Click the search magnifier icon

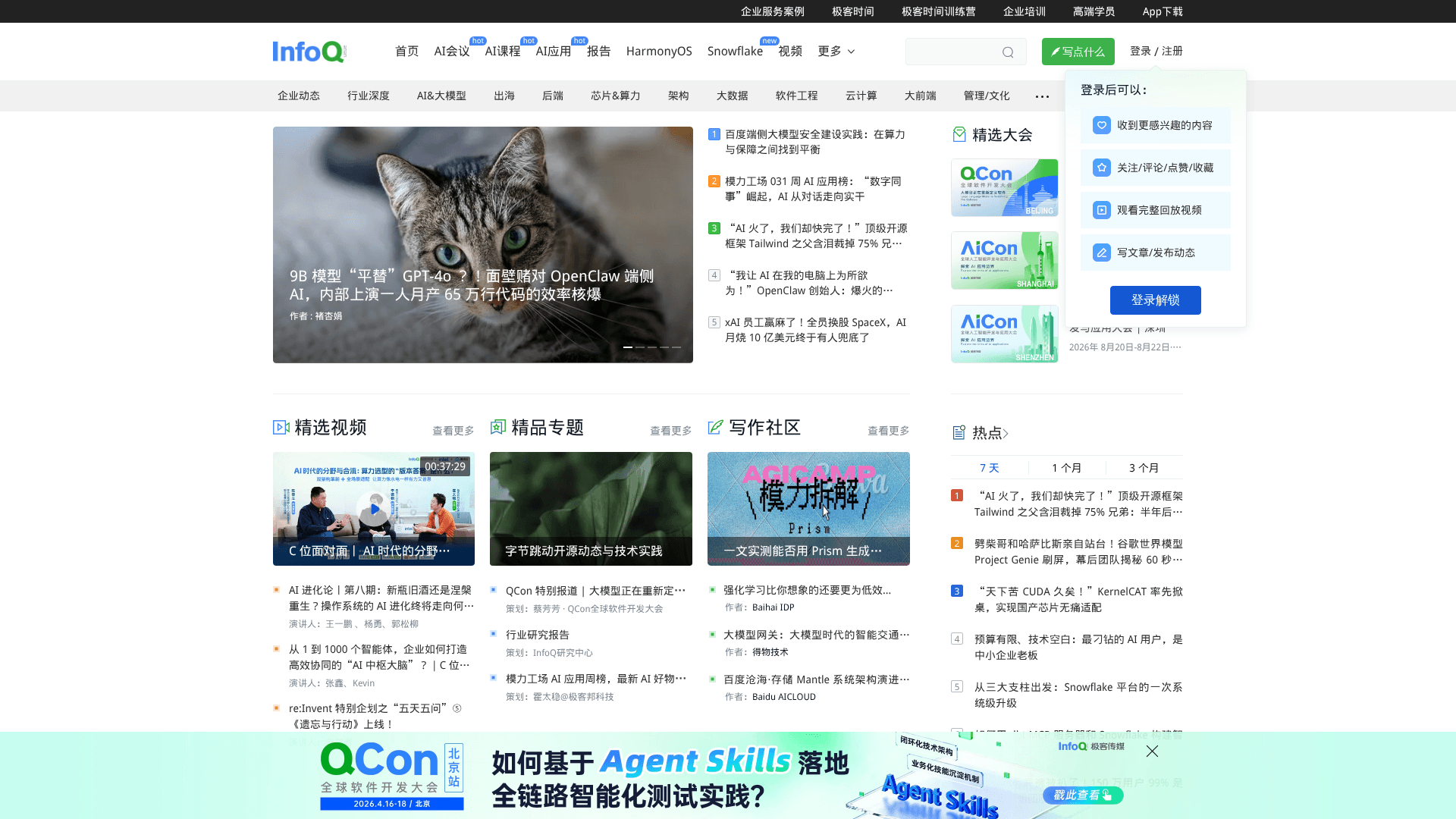[x=1007, y=52]
